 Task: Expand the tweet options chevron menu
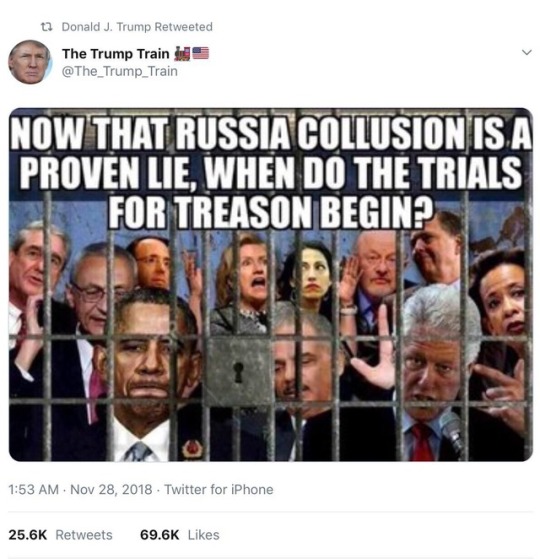tap(526, 52)
